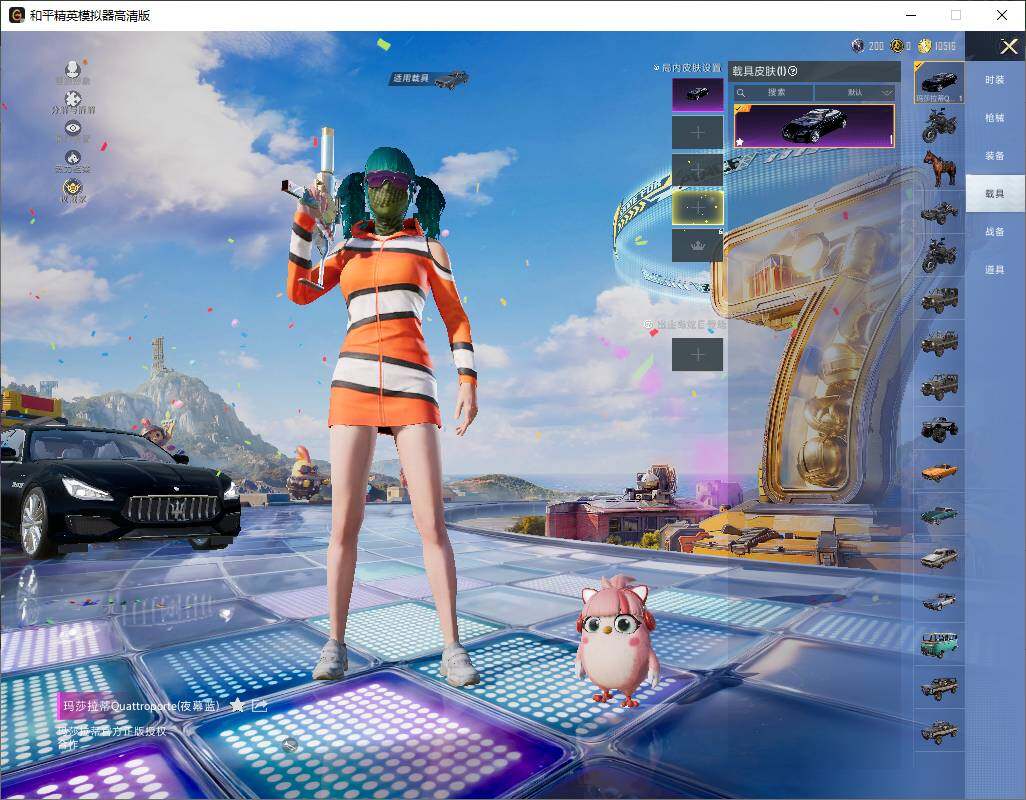
Task: Click the pink bird pet on the floor
Action: coord(617,642)
